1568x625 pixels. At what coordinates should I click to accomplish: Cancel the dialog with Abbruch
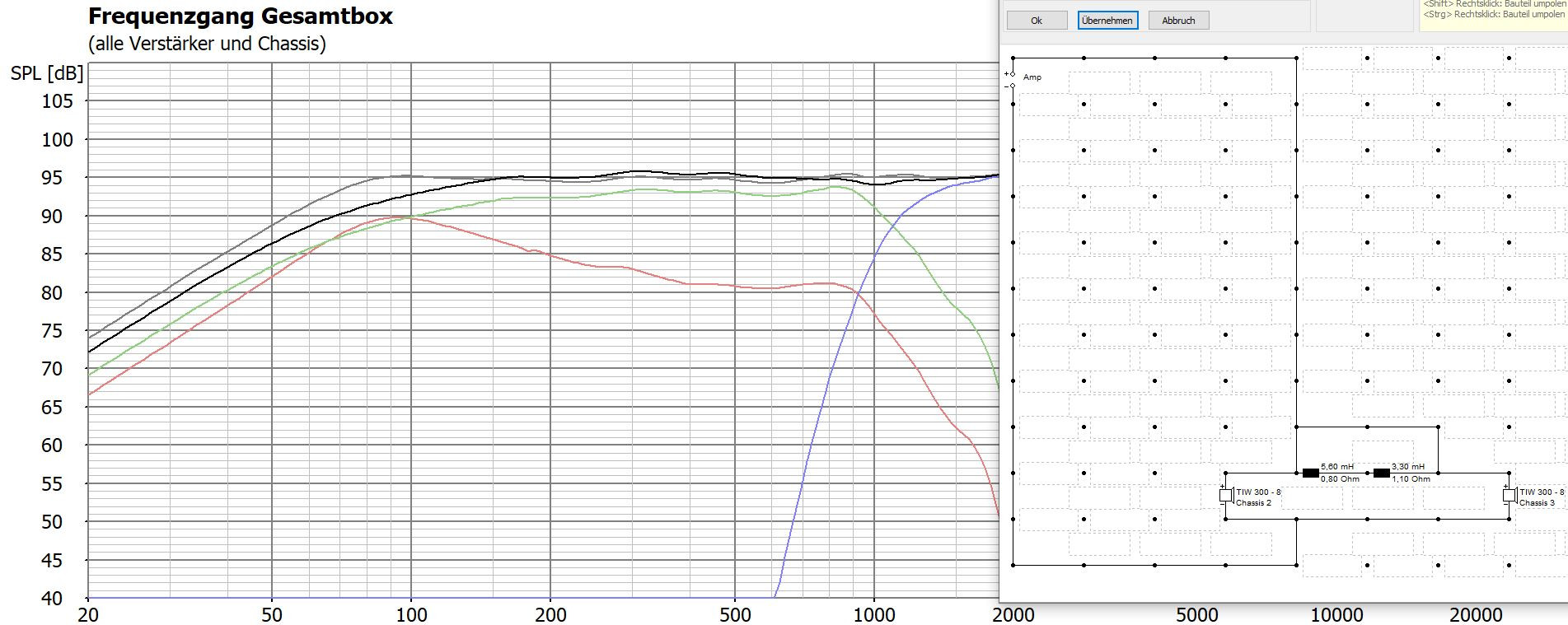pyautogui.click(x=1178, y=21)
